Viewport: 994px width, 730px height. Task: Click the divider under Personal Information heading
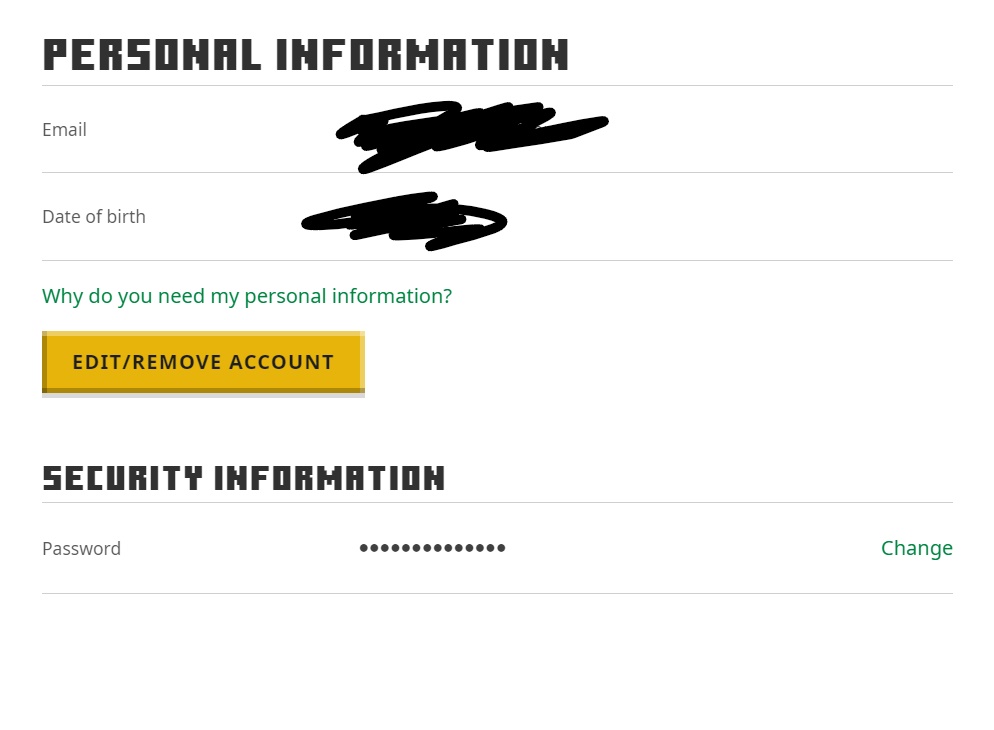[x=497, y=86]
